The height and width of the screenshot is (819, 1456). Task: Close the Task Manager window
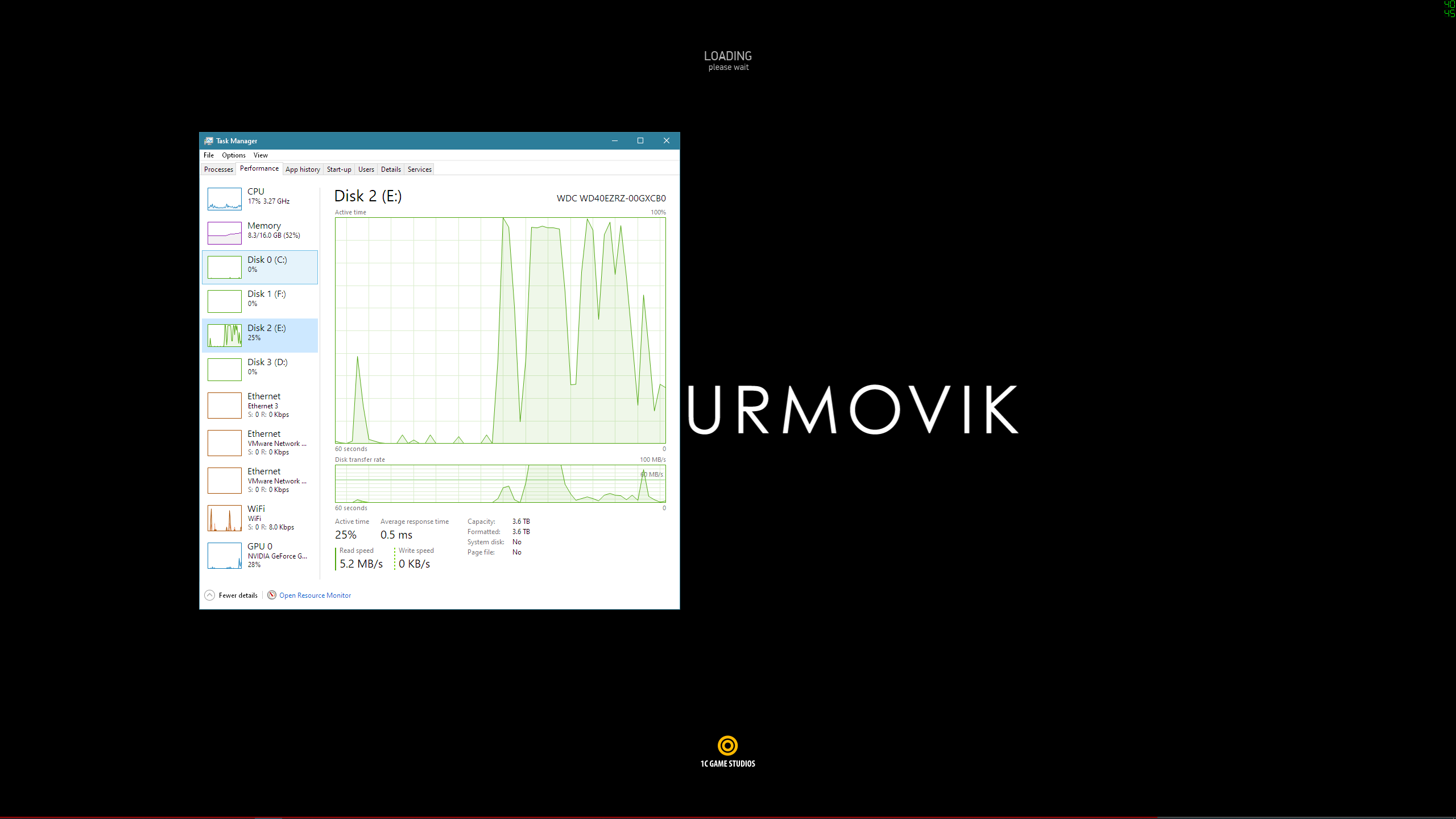(667, 140)
